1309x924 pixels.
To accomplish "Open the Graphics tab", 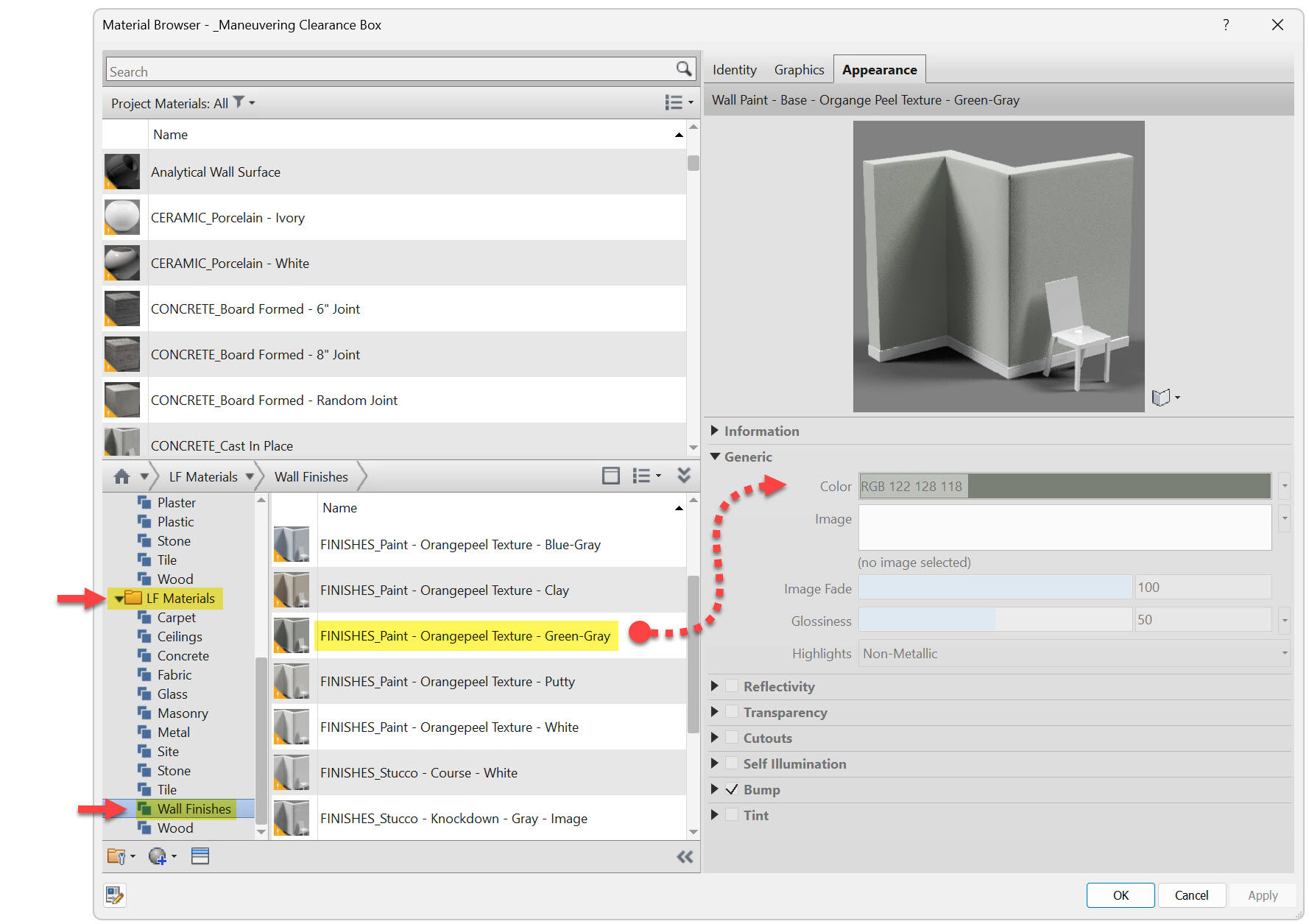I will (x=799, y=68).
